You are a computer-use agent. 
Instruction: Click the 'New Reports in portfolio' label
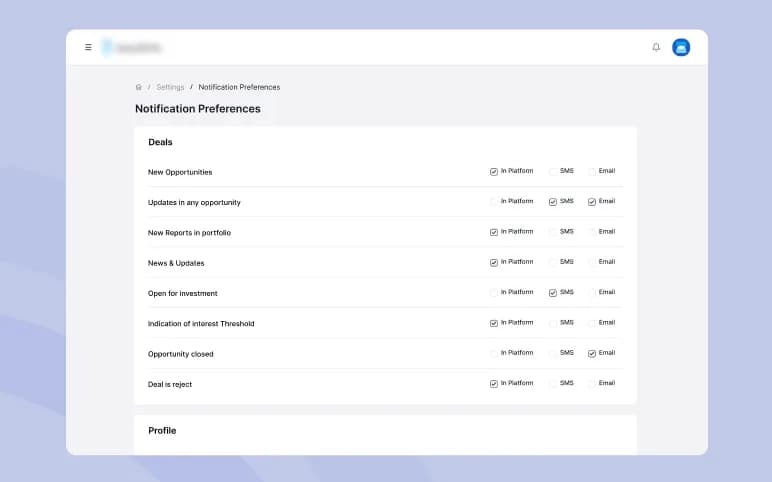(189, 233)
